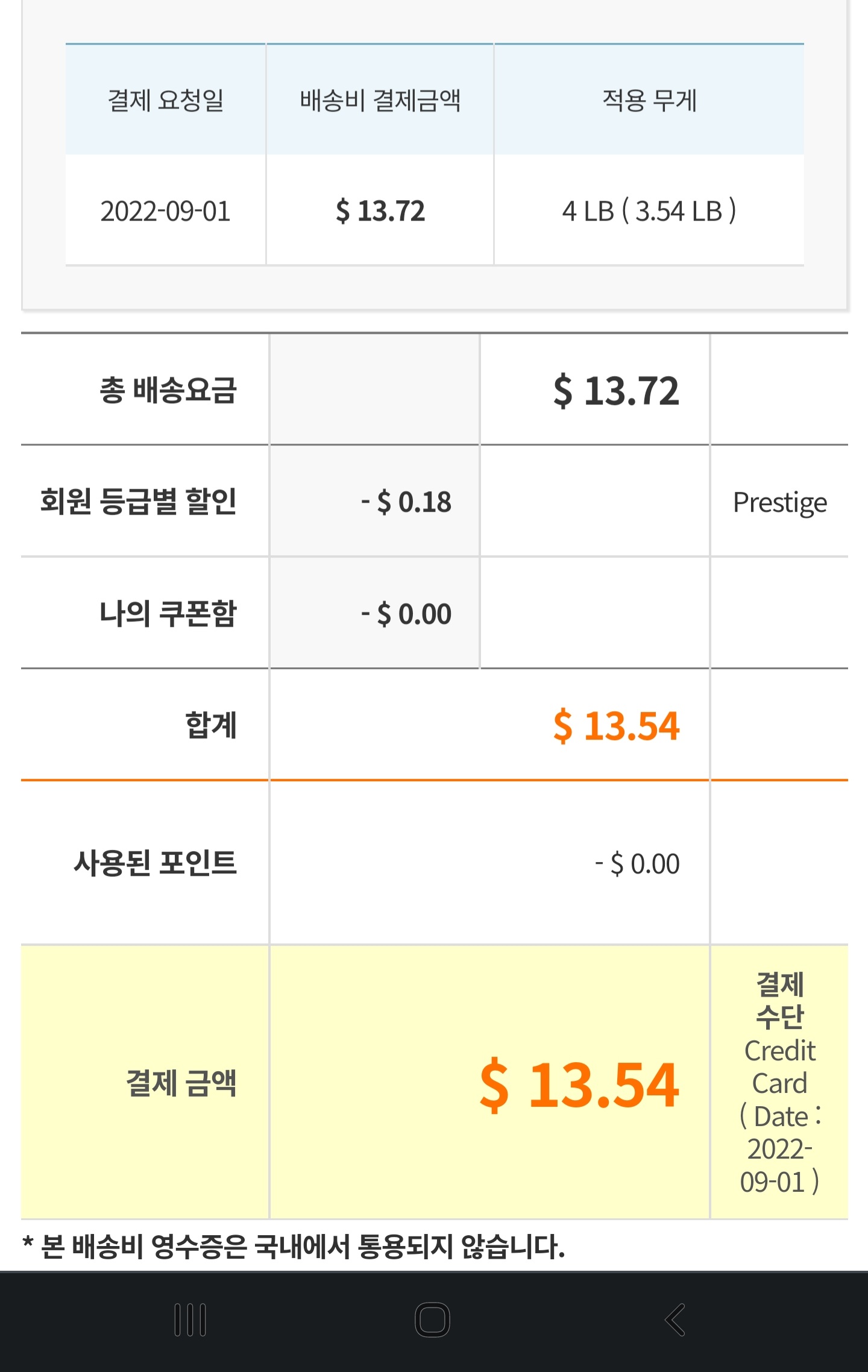
Task: Click the 합계 subtotal label
Action: (211, 725)
